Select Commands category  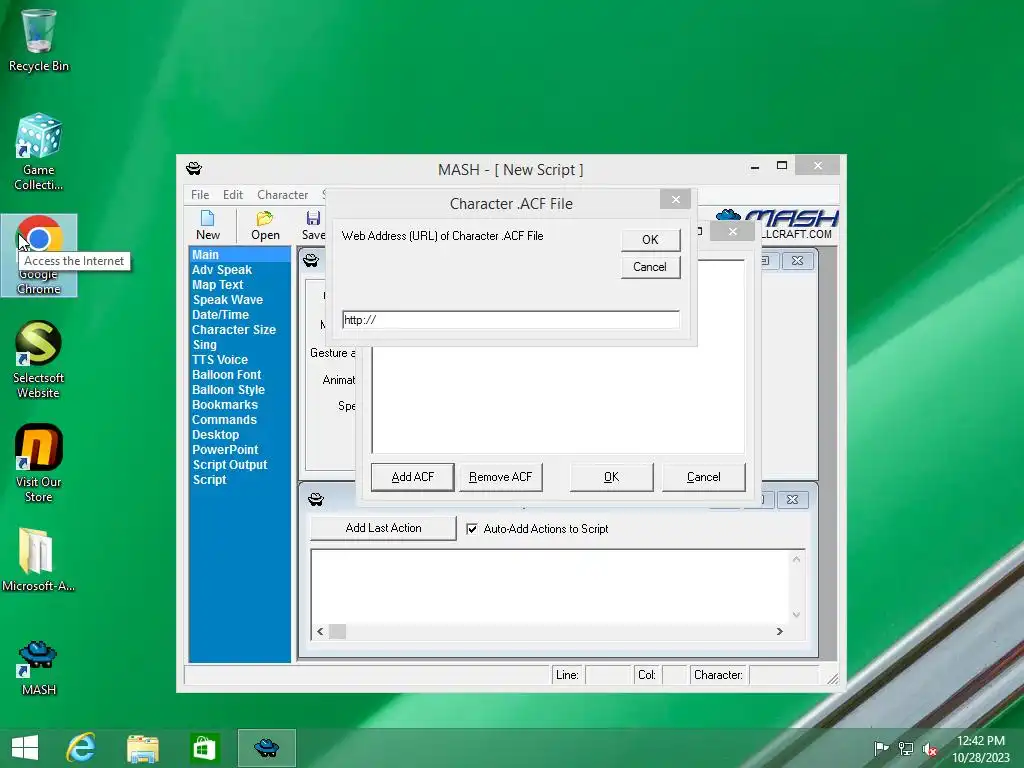click(x=240, y=420)
